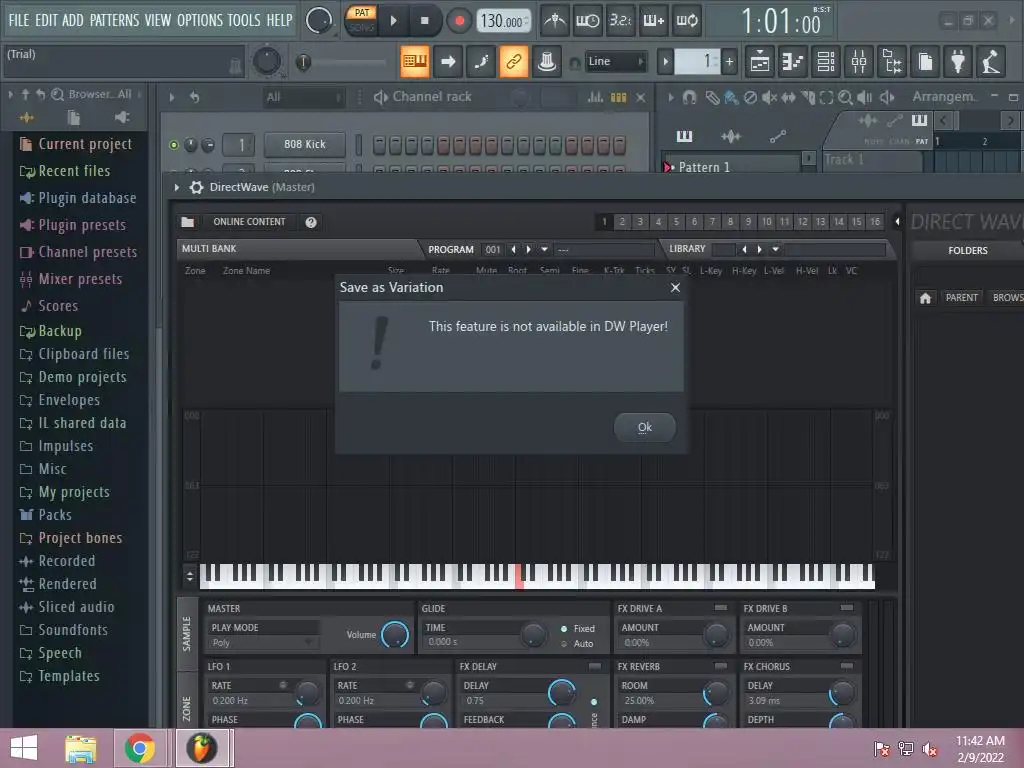This screenshot has width=1024, height=768.
Task: Select the 808 Kick channel button
Action: tap(304, 144)
